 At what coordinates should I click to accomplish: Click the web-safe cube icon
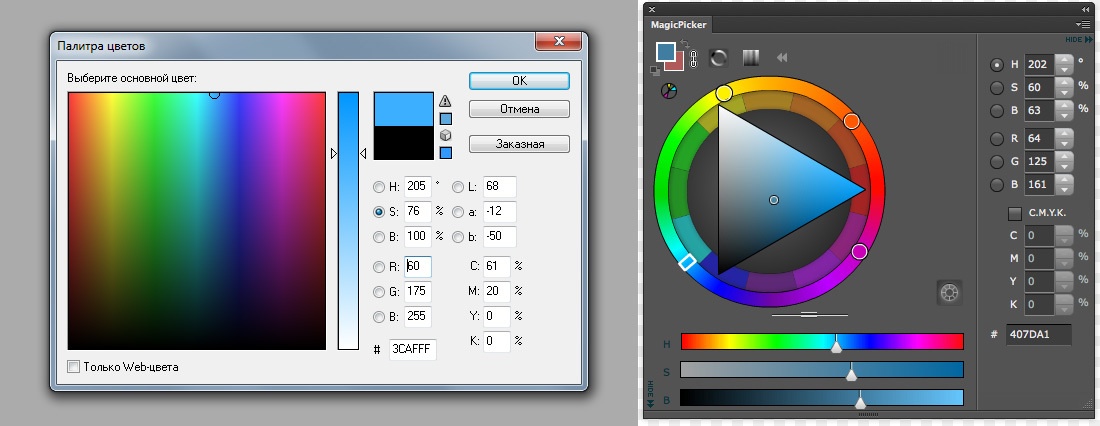(x=445, y=135)
